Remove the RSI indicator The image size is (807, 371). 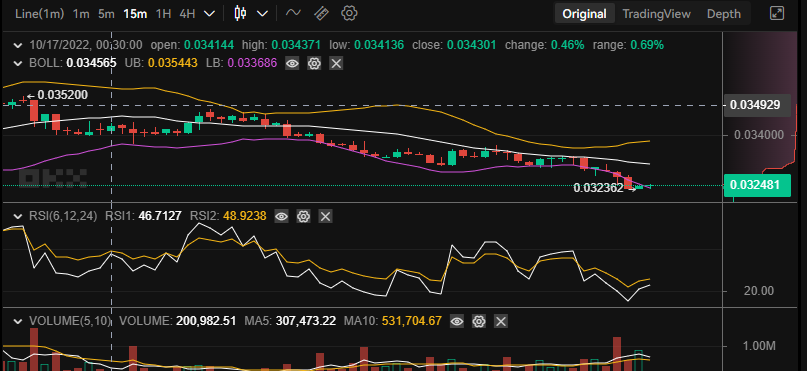point(325,216)
